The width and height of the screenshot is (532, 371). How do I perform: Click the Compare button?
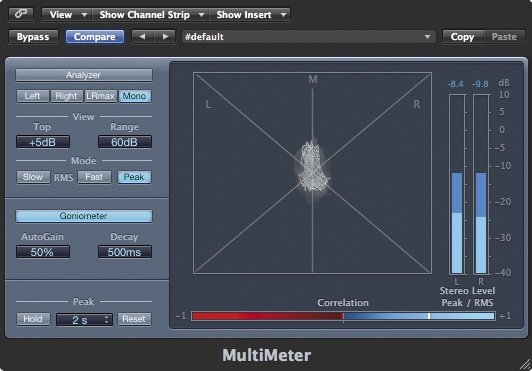point(95,37)
